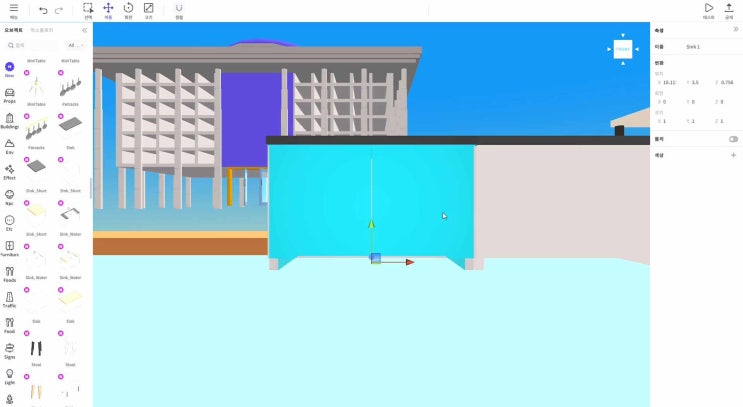This screenshot has width=743, height=407.
Task: Open the hamburger main menu
Action: coord(14,10)
